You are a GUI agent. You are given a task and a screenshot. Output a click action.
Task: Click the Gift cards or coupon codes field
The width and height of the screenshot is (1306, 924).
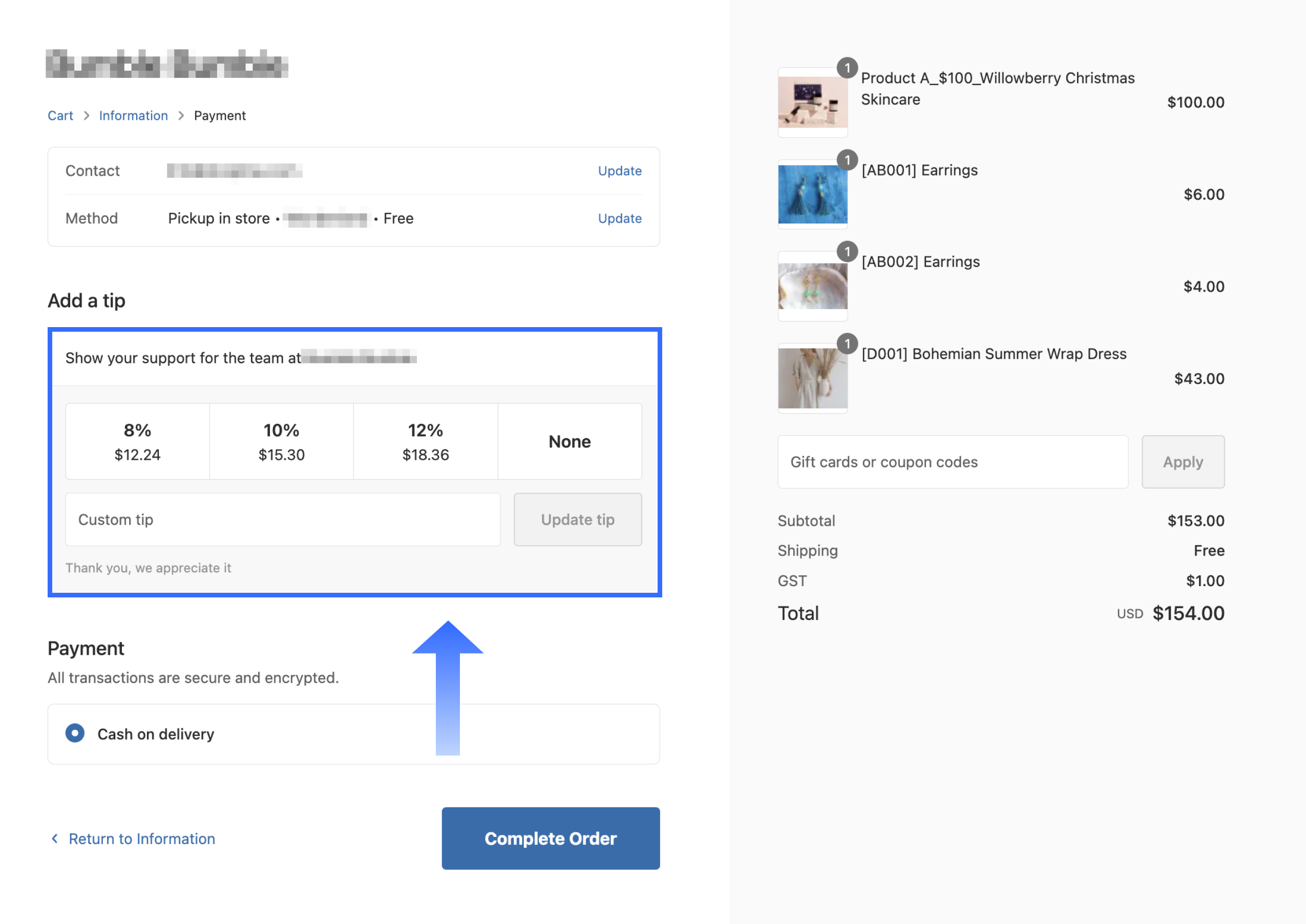click(x=953, y=462)
